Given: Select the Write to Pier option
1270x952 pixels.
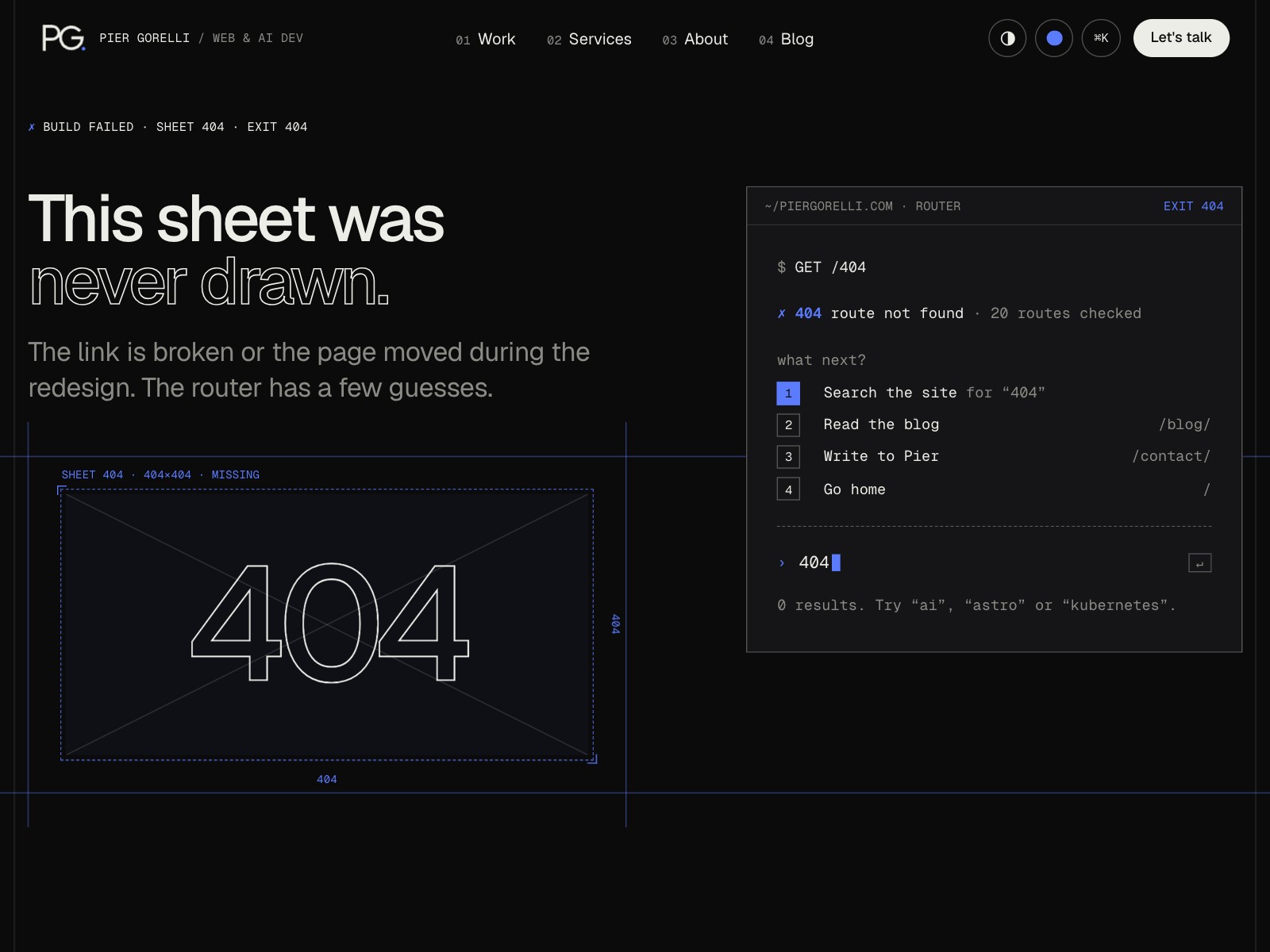Looking at the screenshot, I should pyautogui.click(x=994, y=456).
